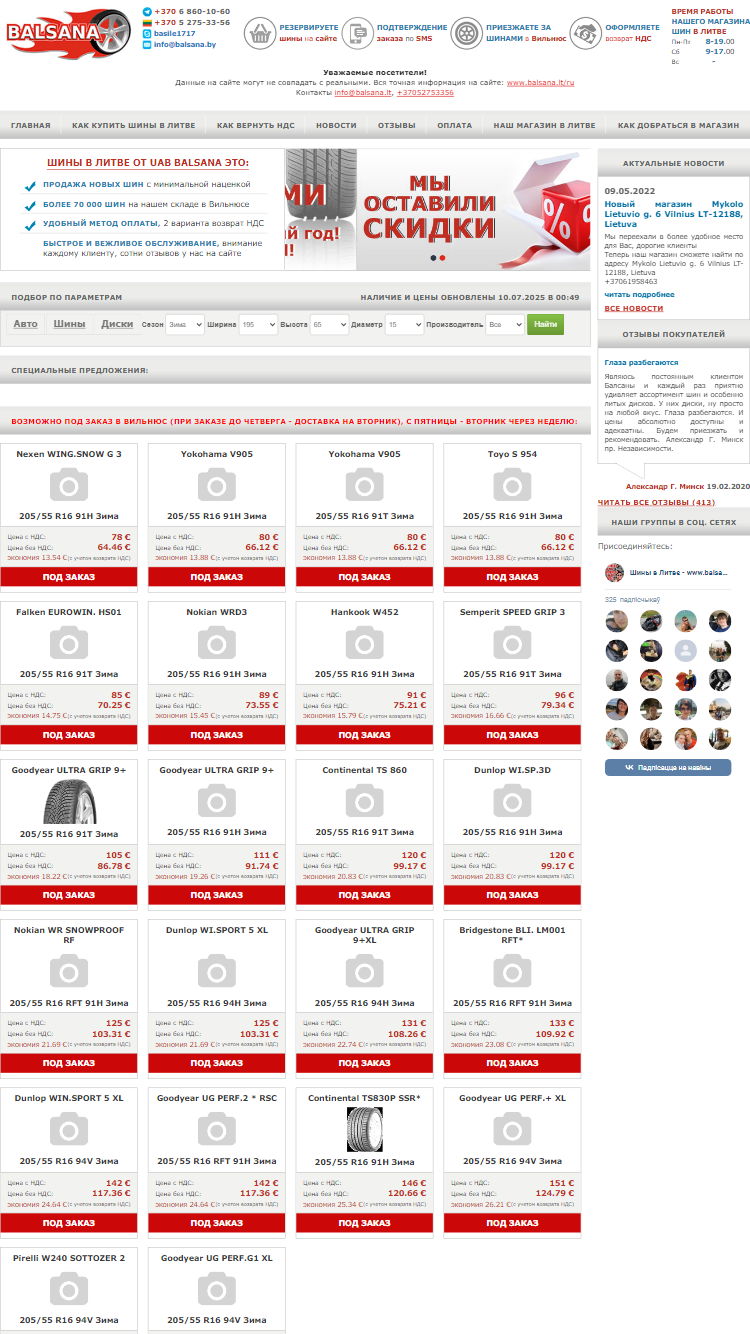Open the tire photo of Continental TS830P SSR*

pyautogui.click(x=365, y=1130)
